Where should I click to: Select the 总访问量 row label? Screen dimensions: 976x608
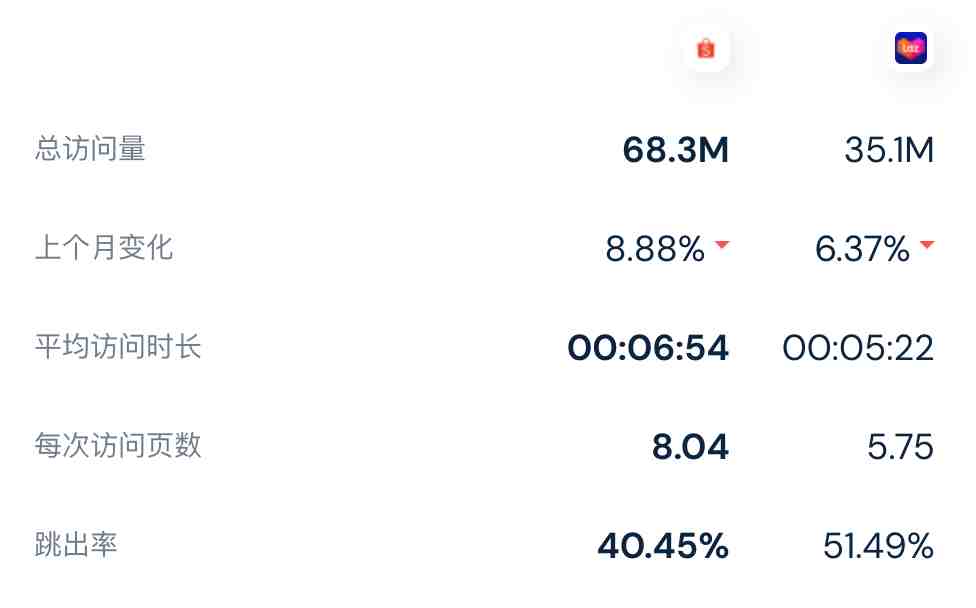[90, 149]
